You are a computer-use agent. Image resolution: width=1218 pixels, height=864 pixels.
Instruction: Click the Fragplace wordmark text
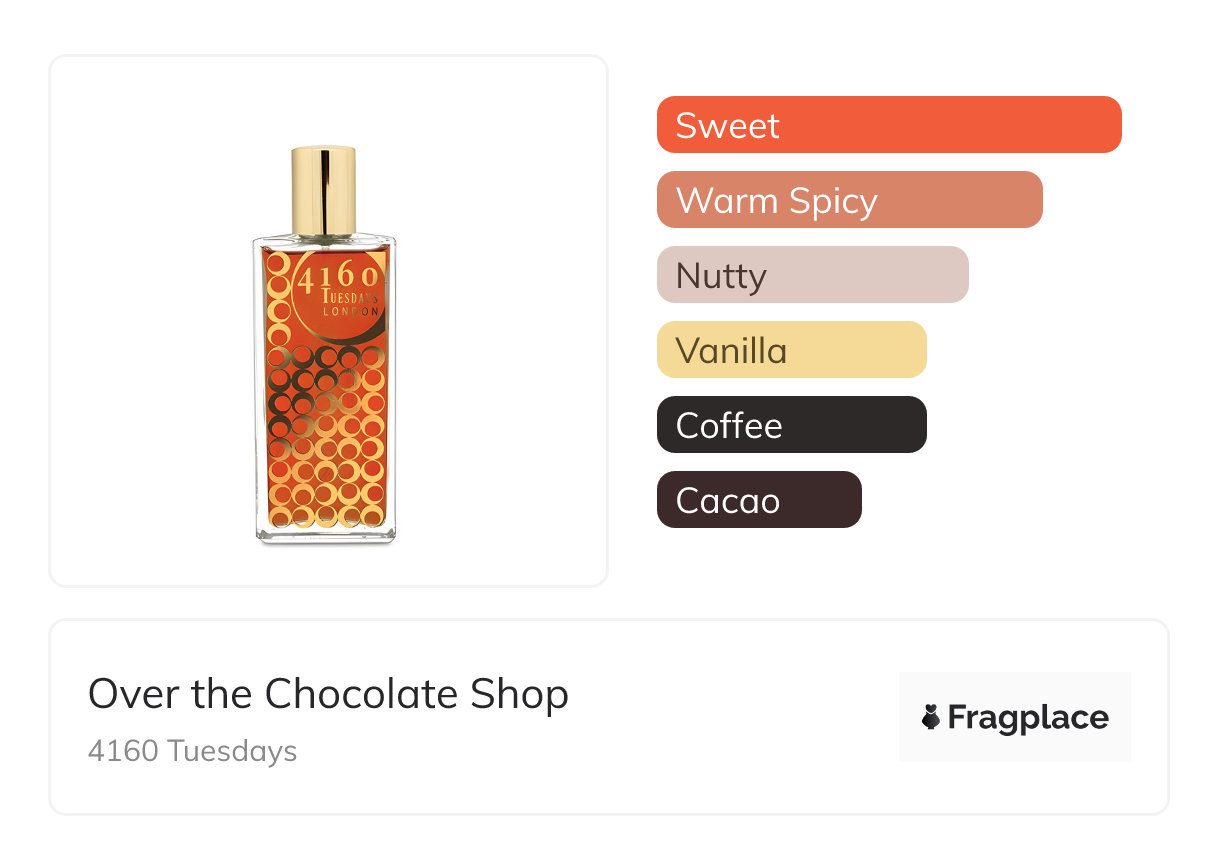[1028, 718]
